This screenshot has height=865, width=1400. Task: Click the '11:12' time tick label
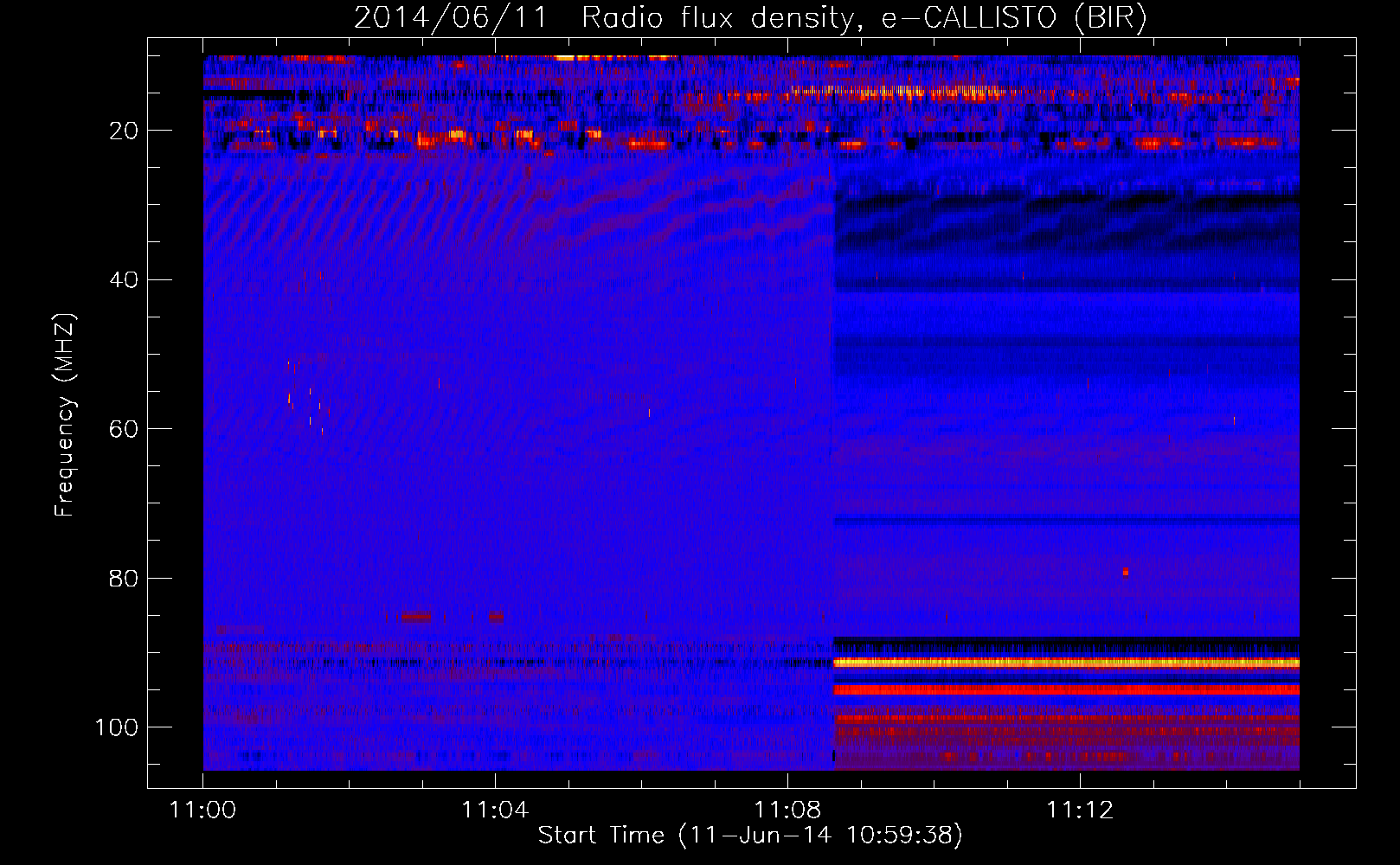[1080, 811]
